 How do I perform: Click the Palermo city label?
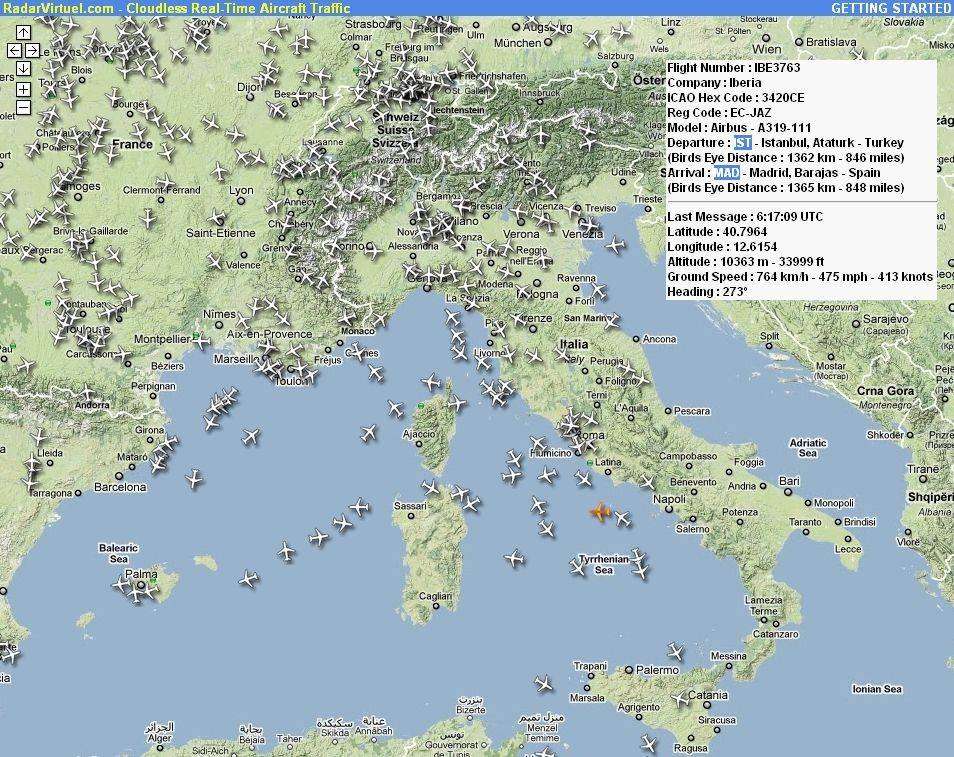[x=657, y=670]
